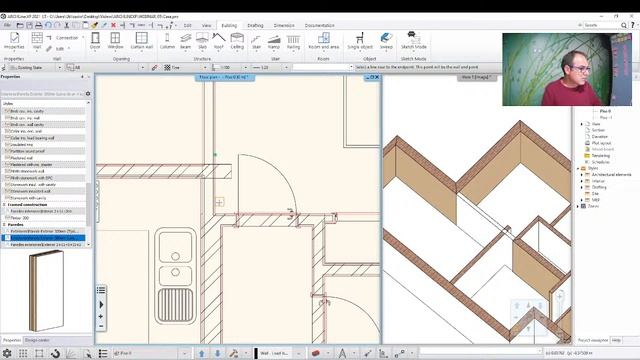The height and width of the screenshot is (360, 640).
Task: Select the Section item in navigator
Action: (x=598, y=130)
